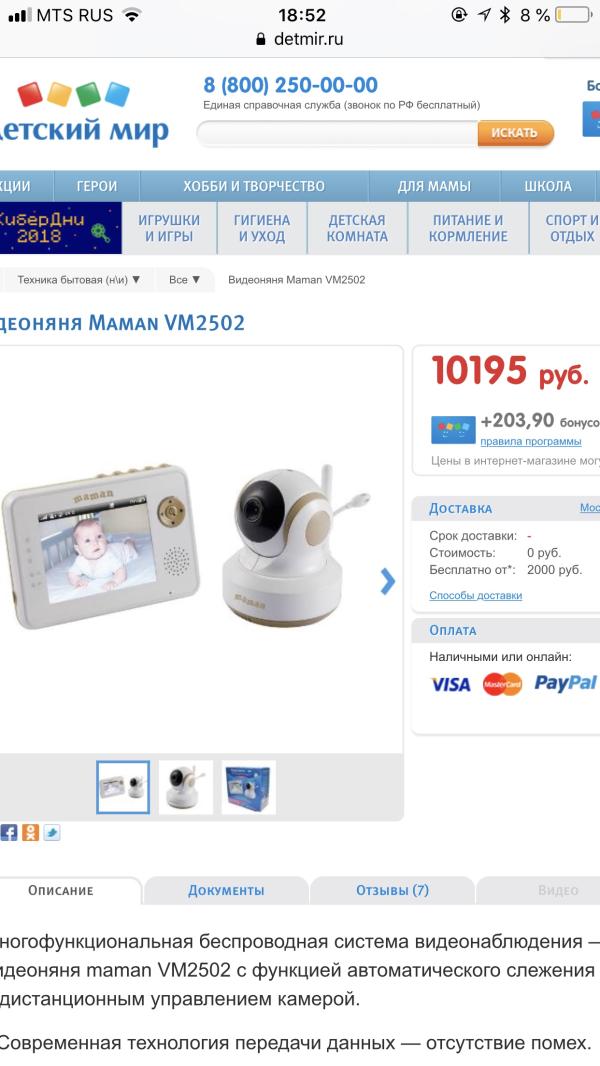This screenshot has height=1066, width=600.
Task: Open the Хобби и творчество menu
Action: tap(254, 186)
